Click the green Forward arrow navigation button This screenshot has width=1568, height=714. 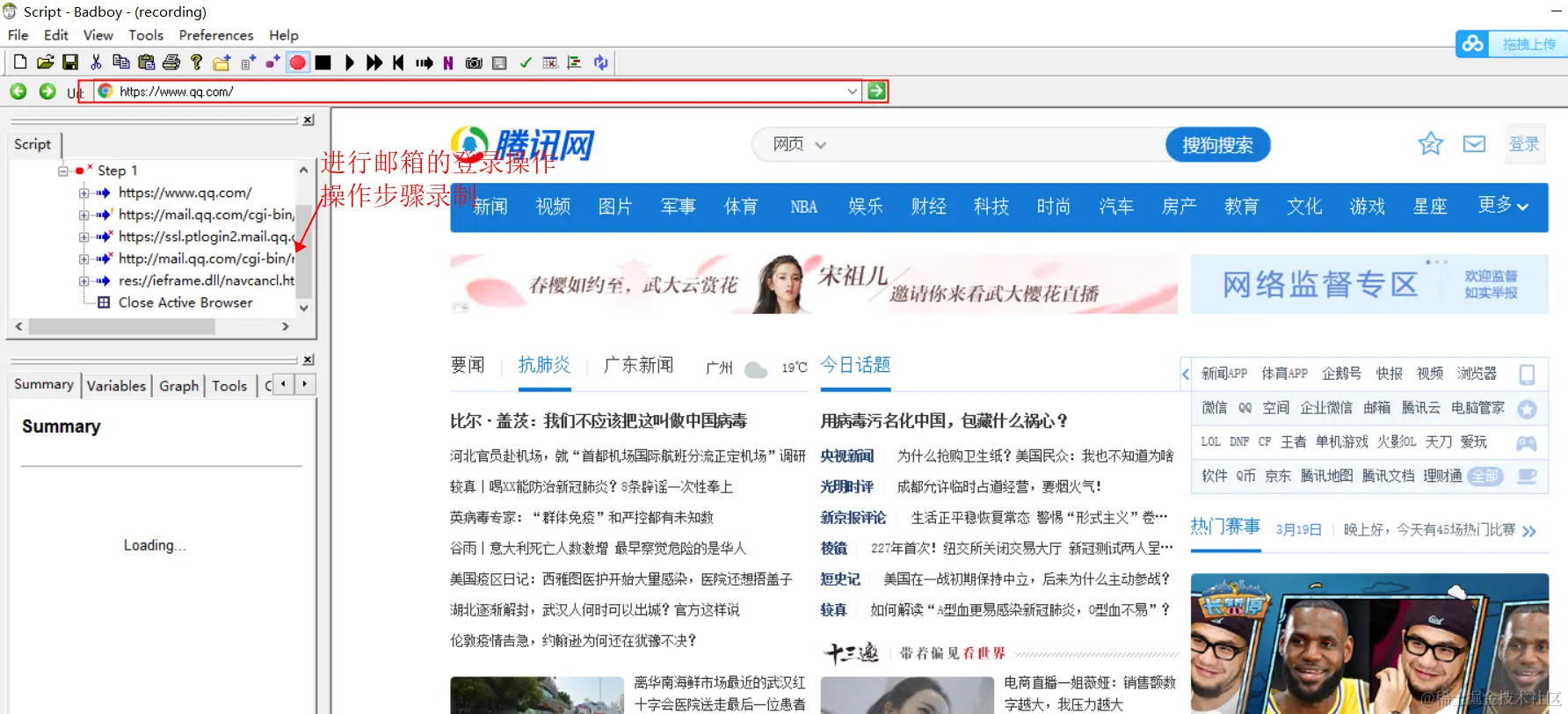pos(47,91)
